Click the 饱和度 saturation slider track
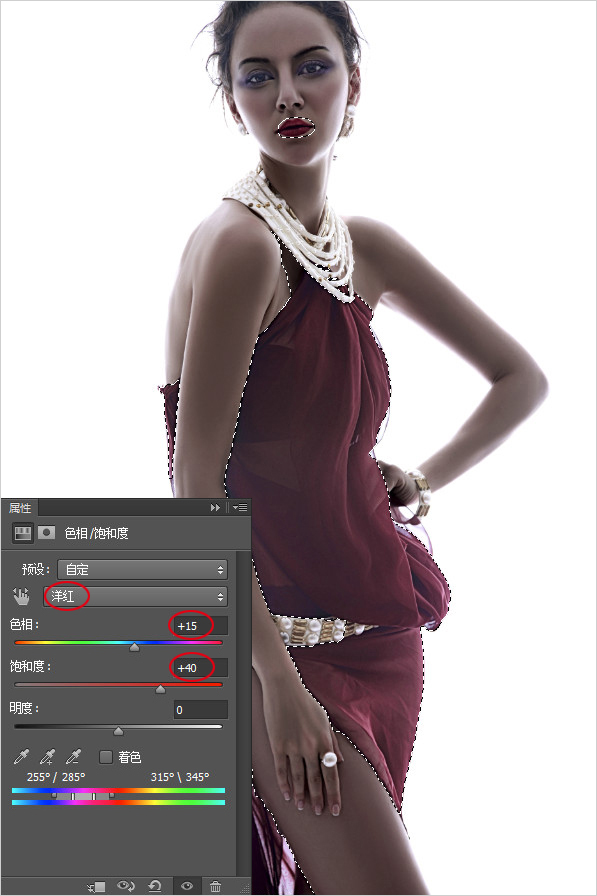This screenshot has width=597, height=896. (118, 684)
